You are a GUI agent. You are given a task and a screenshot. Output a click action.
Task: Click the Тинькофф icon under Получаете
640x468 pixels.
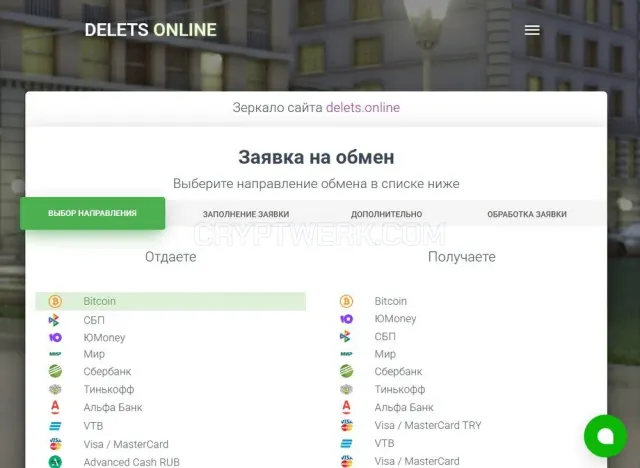pos(346,389)
